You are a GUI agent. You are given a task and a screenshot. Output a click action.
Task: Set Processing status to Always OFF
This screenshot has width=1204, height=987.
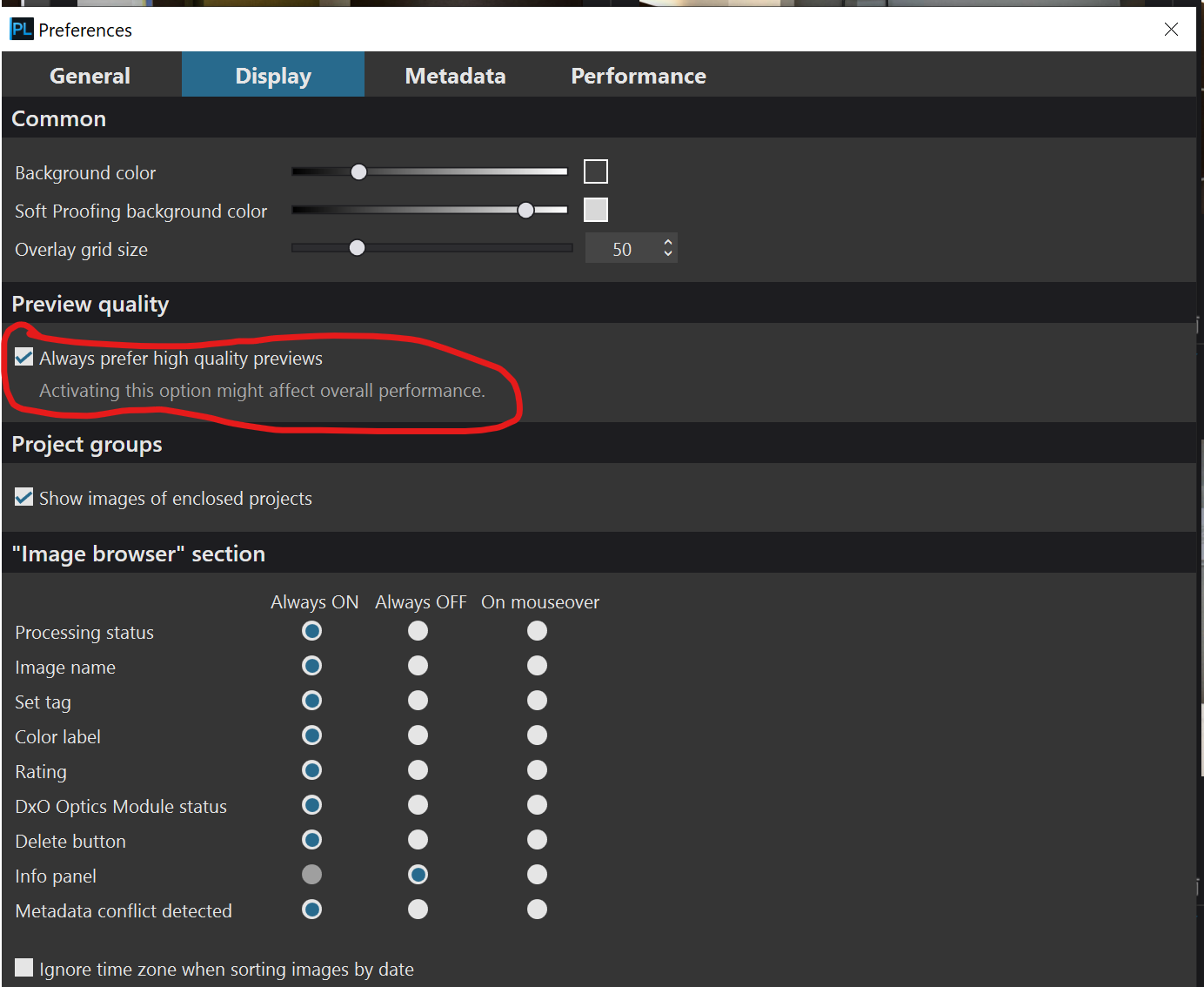(x=418, y=631)
